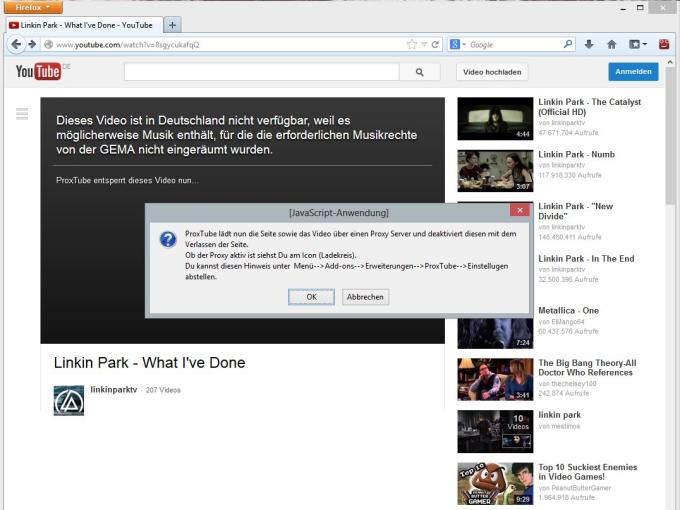Open Linkin Park - Numb title link
The height and width of the screenshot is (510, 680).
(576, 154)
